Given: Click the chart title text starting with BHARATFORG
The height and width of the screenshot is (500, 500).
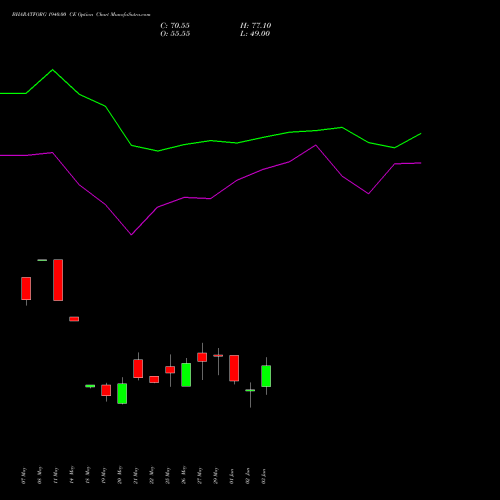Looking at the screenshot, I should coord(81,15).
